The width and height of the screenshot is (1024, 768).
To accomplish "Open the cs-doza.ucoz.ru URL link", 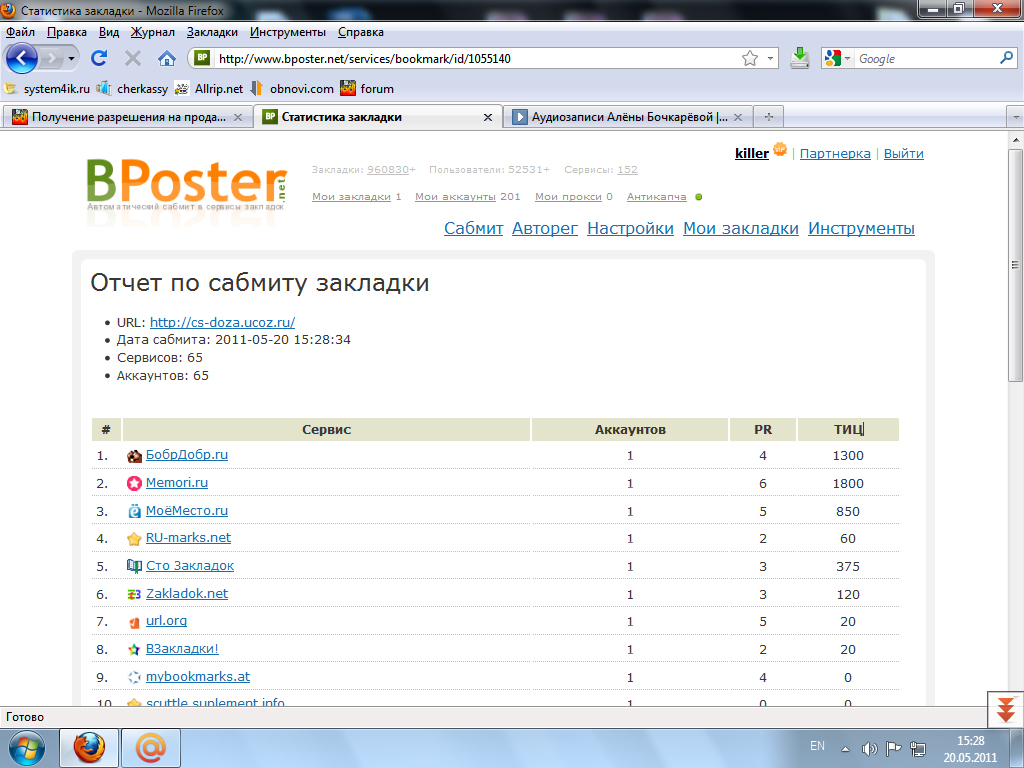I will pyautogui.click(x=222, y=322).
